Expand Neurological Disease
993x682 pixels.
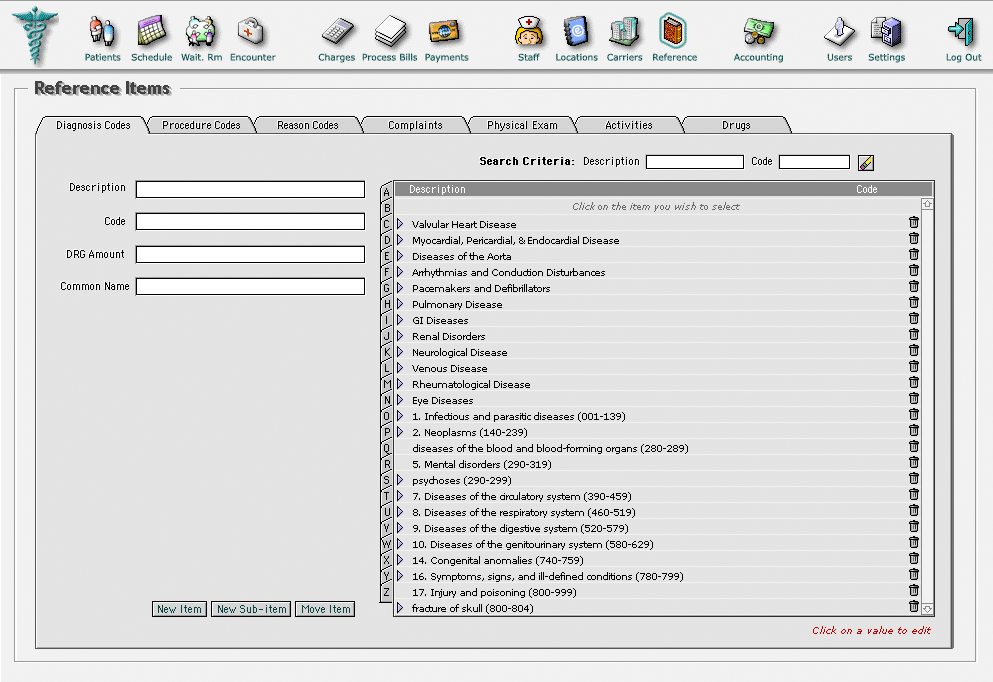click(400, 351)
